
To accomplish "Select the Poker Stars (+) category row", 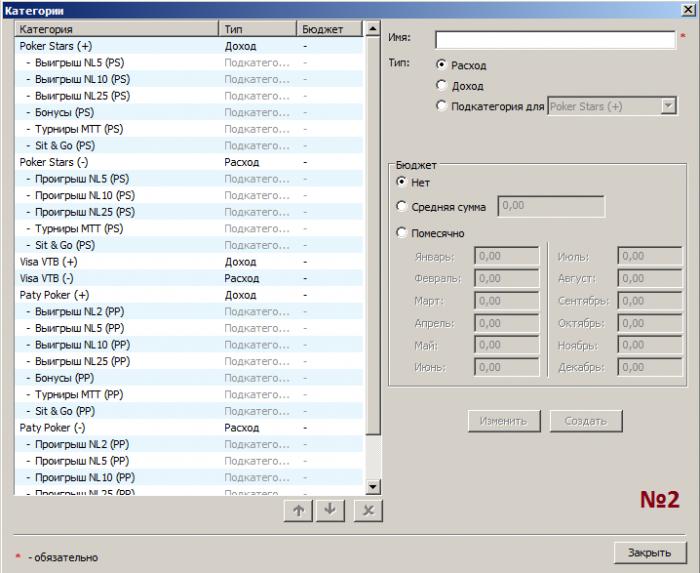I will (x=189, y=46).
